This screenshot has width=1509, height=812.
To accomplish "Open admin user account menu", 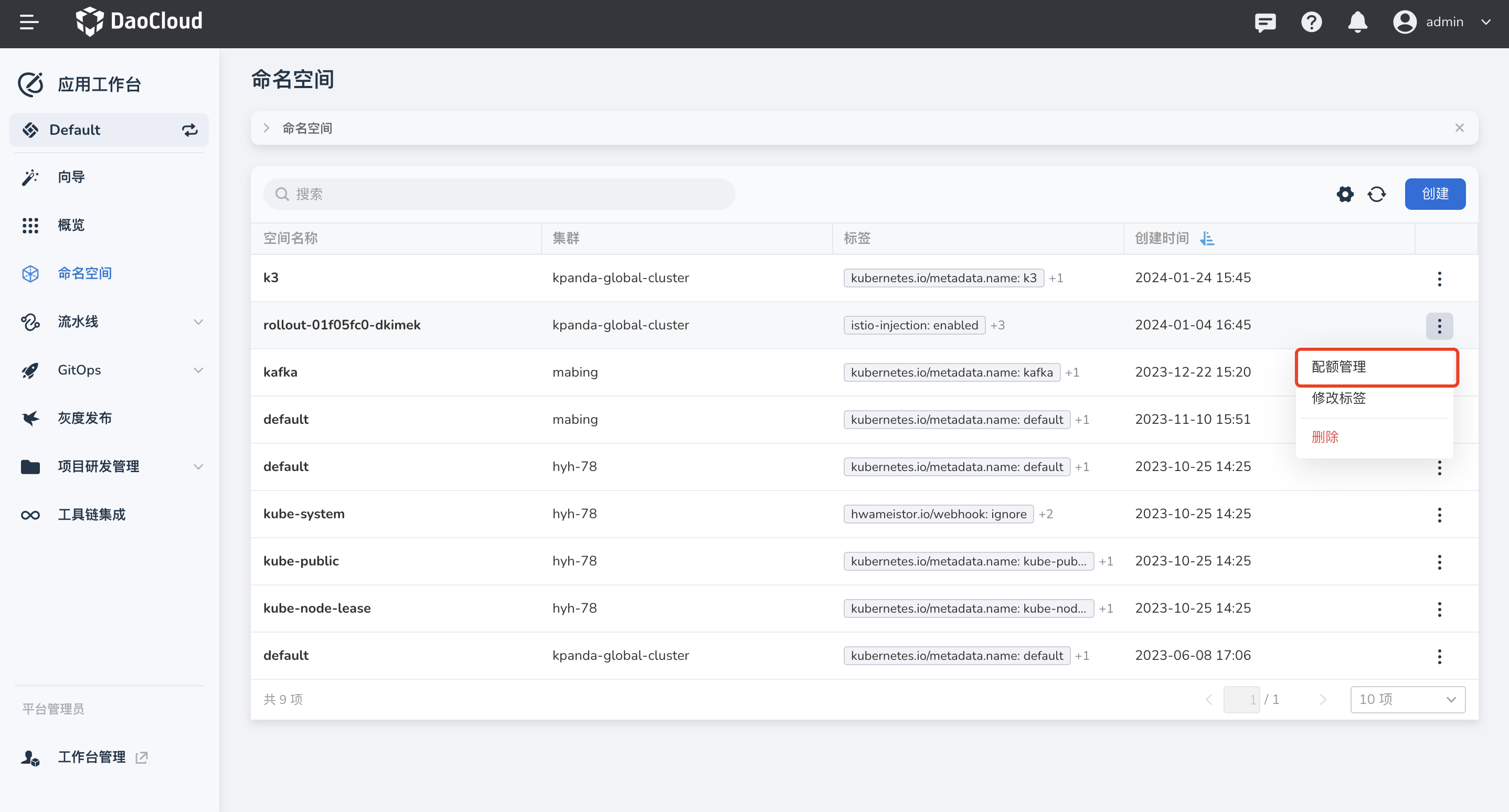I will [1443, 22].
